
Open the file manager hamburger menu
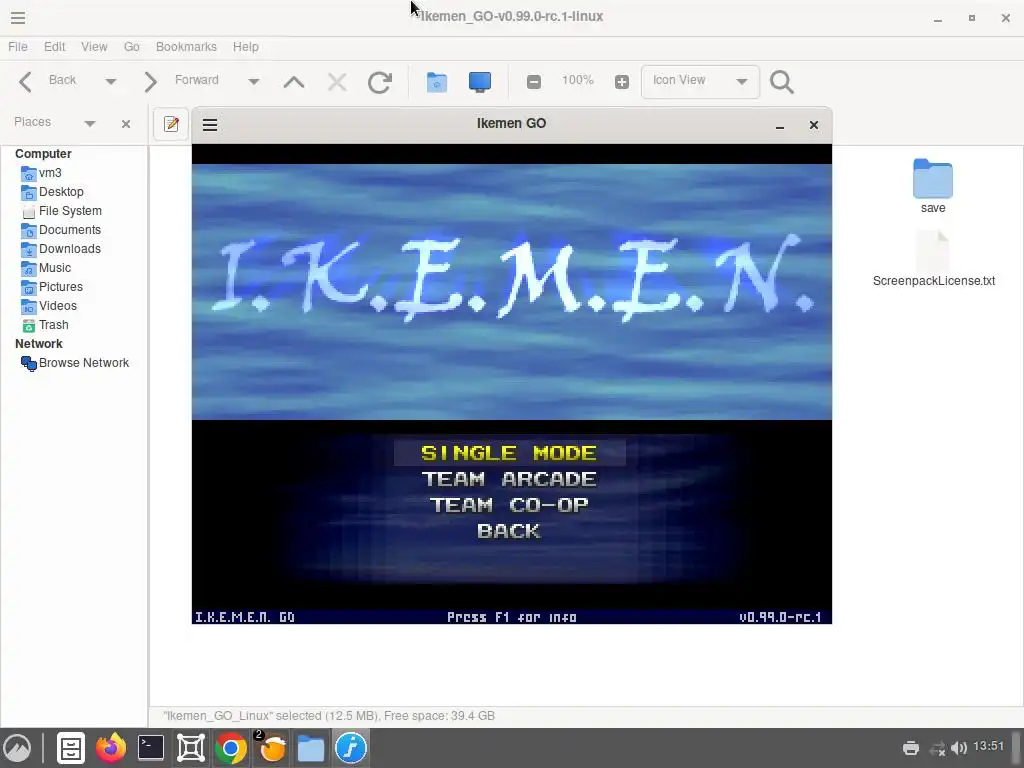tap(18, 18)
